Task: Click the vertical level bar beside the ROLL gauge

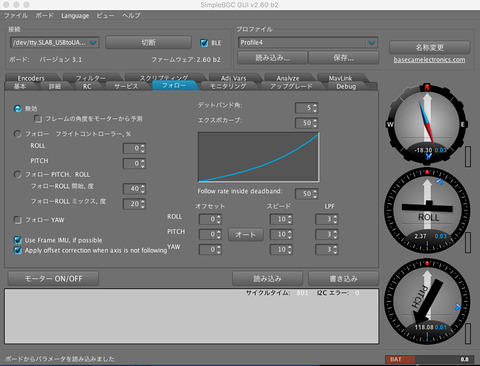Action: coord(468,242)
